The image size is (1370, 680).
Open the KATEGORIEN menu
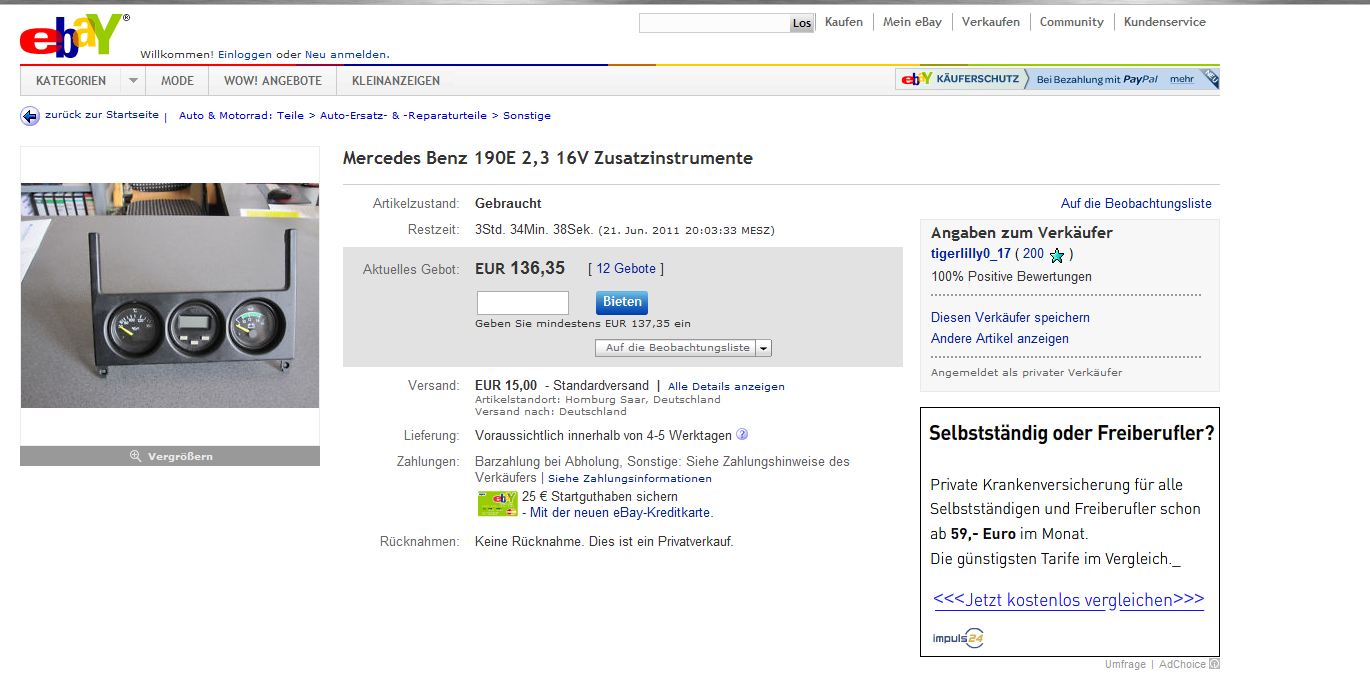(x=71, y=81)
